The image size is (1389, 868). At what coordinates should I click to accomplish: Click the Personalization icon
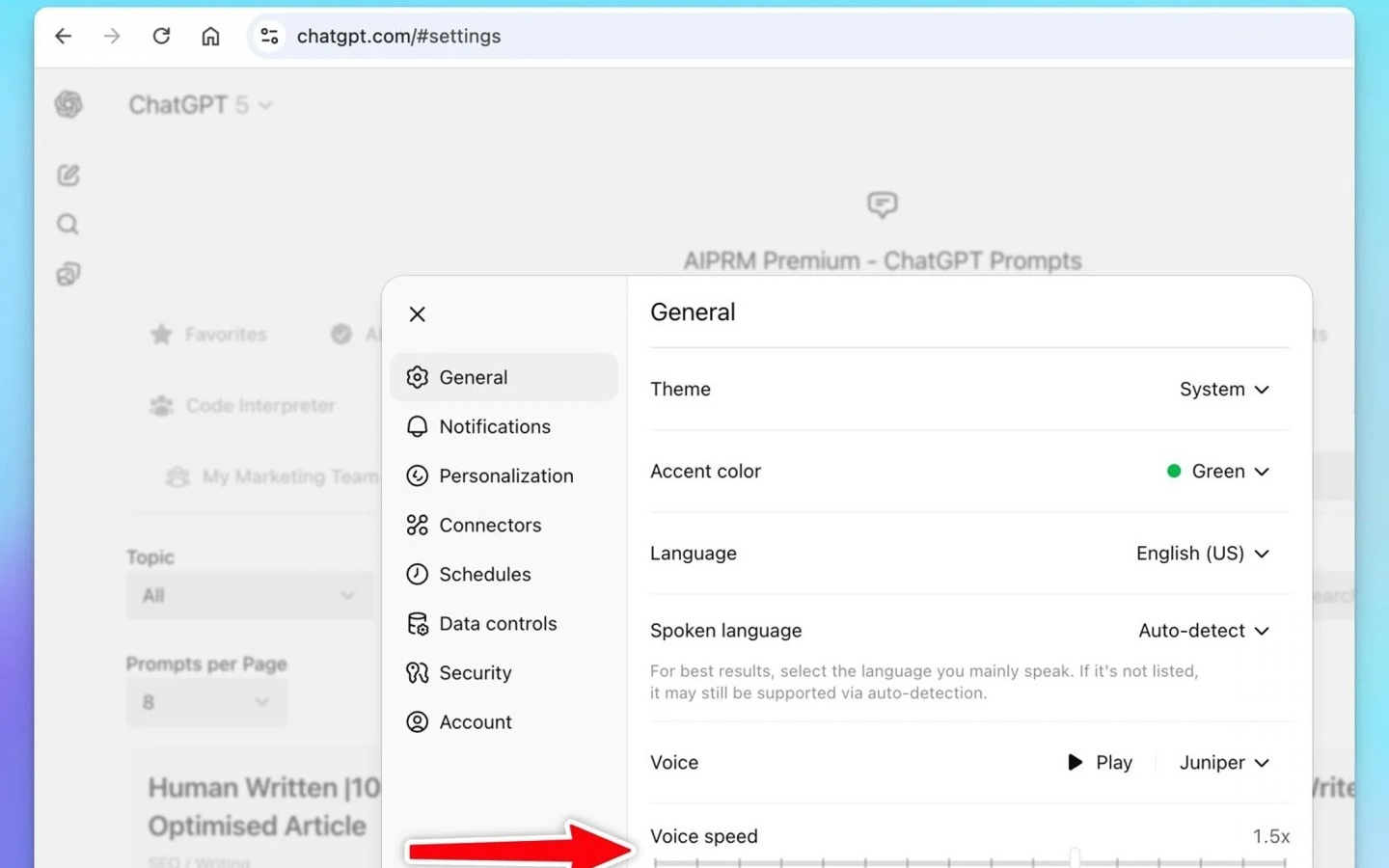(x=417, y=475)
